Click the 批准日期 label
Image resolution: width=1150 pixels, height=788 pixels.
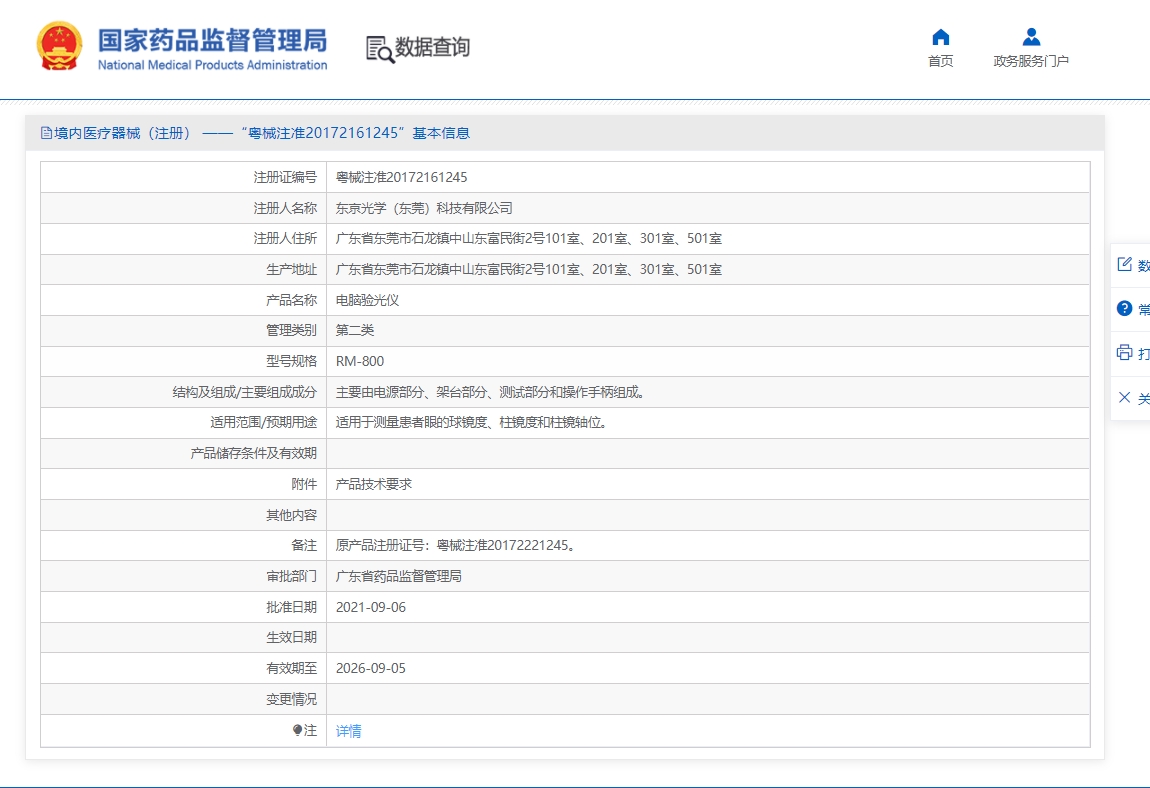(291, 608)
